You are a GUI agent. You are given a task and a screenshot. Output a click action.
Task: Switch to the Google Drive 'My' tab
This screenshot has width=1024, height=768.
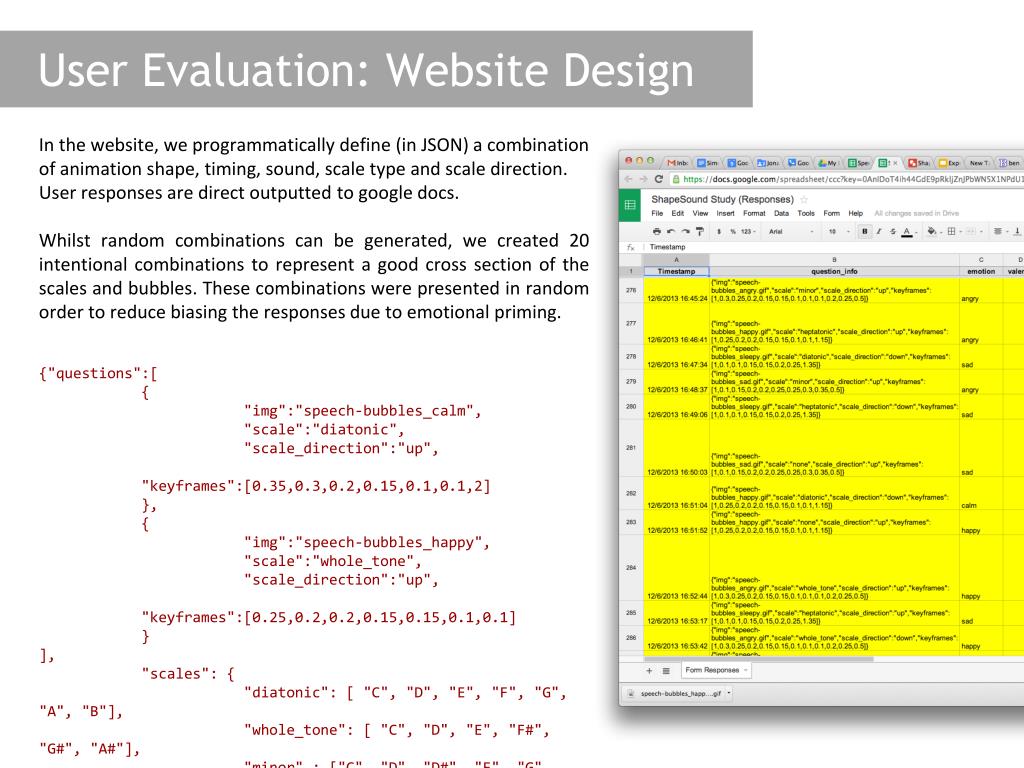coord(828,163)
